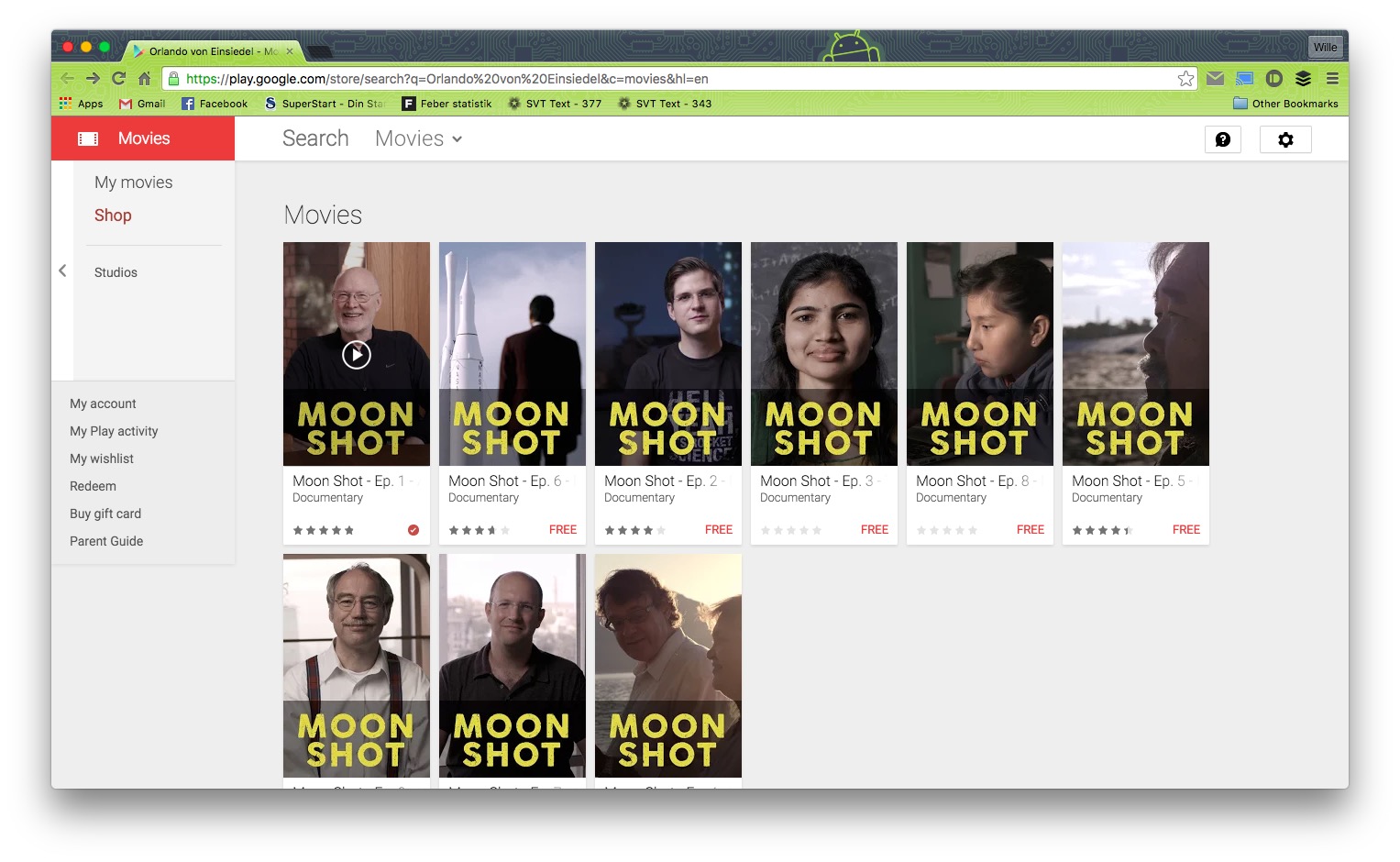The height and width of the screenshot is (862, 1400).
Task: Click the round D extension icon
Action: pyautogui.click(x=1273, y=79)
